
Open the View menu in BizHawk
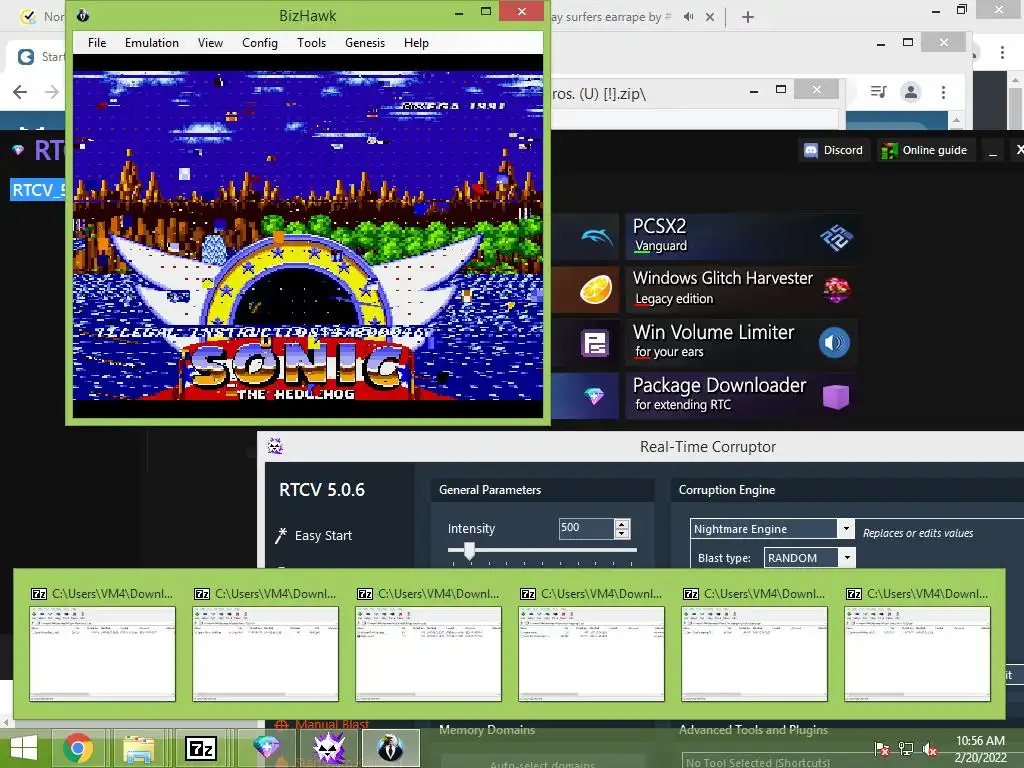tap(210, 42)
